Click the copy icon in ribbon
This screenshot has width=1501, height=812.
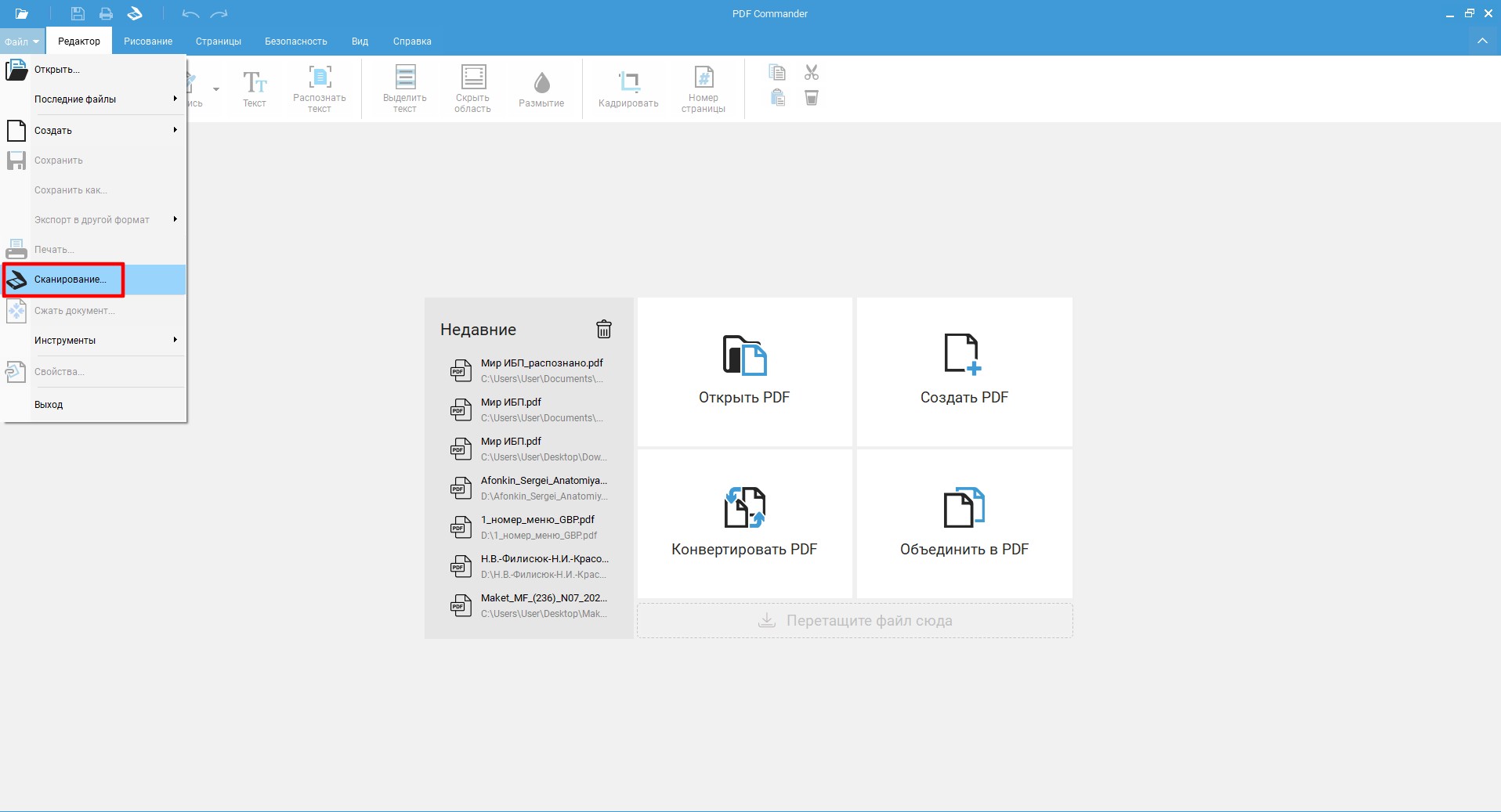pos(777,73)
